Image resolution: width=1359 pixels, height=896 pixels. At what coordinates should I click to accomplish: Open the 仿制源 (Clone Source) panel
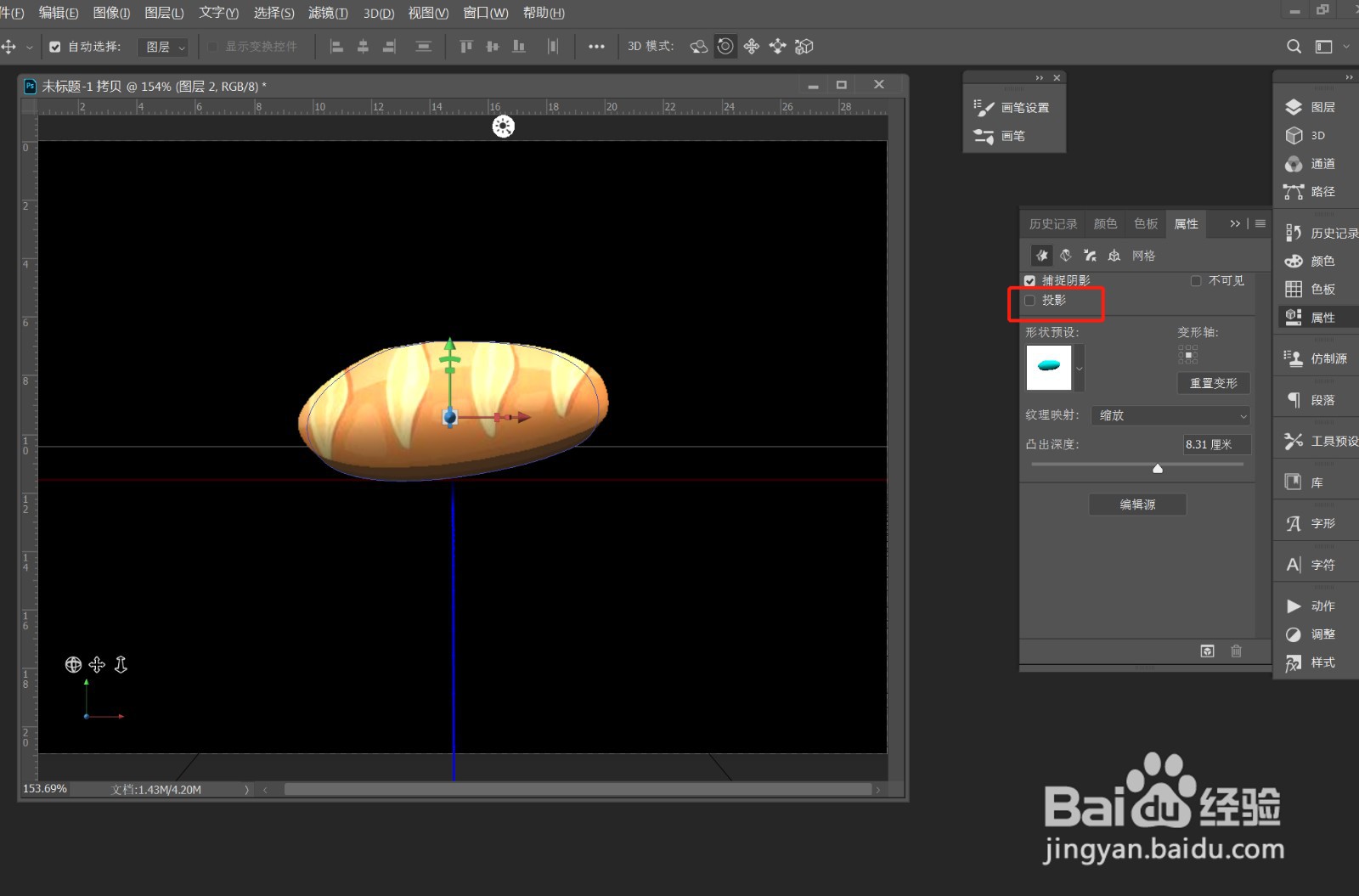pos(1294,358)
